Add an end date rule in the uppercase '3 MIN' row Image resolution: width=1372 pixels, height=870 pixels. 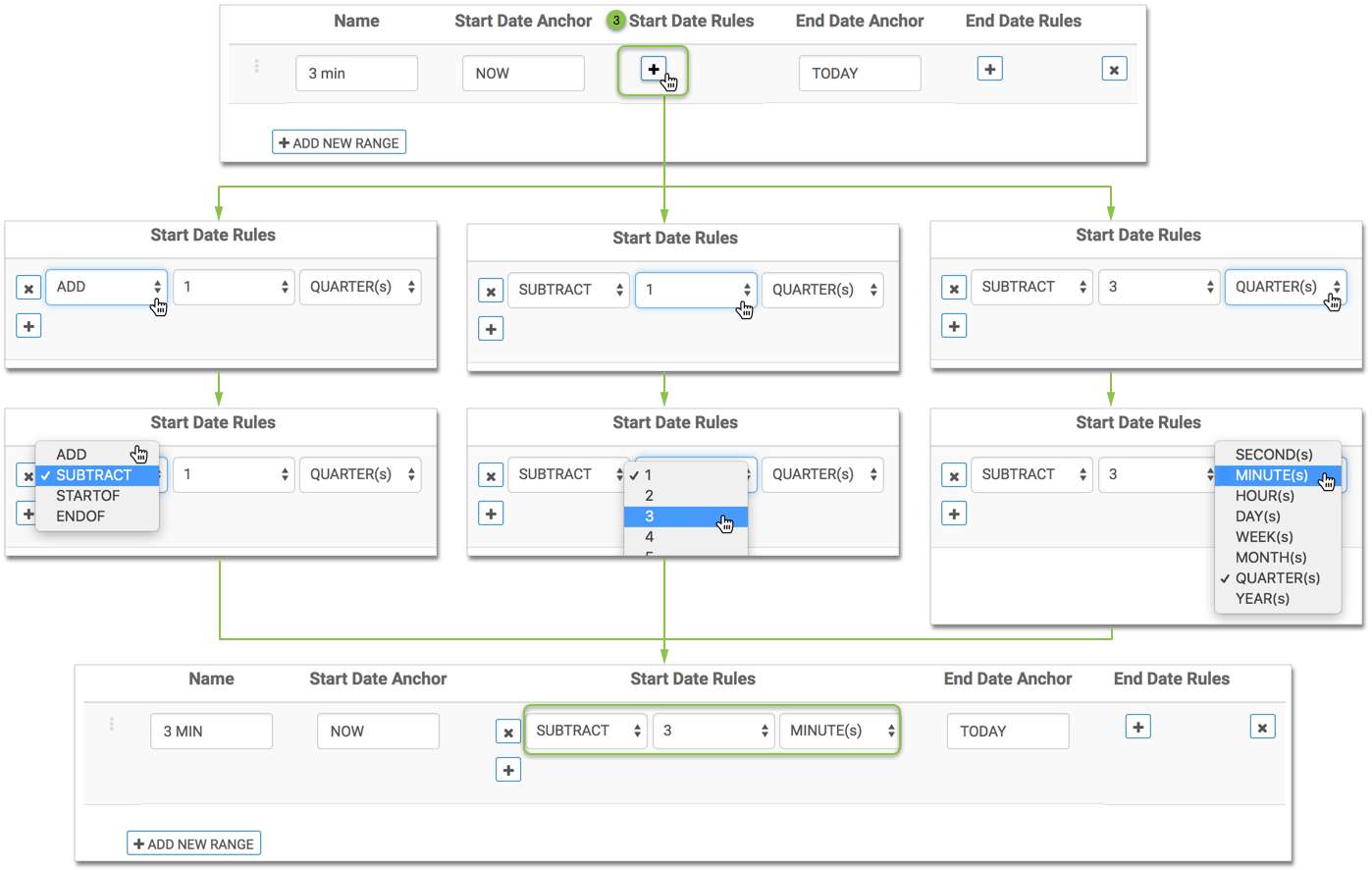tap(1137, 727)
